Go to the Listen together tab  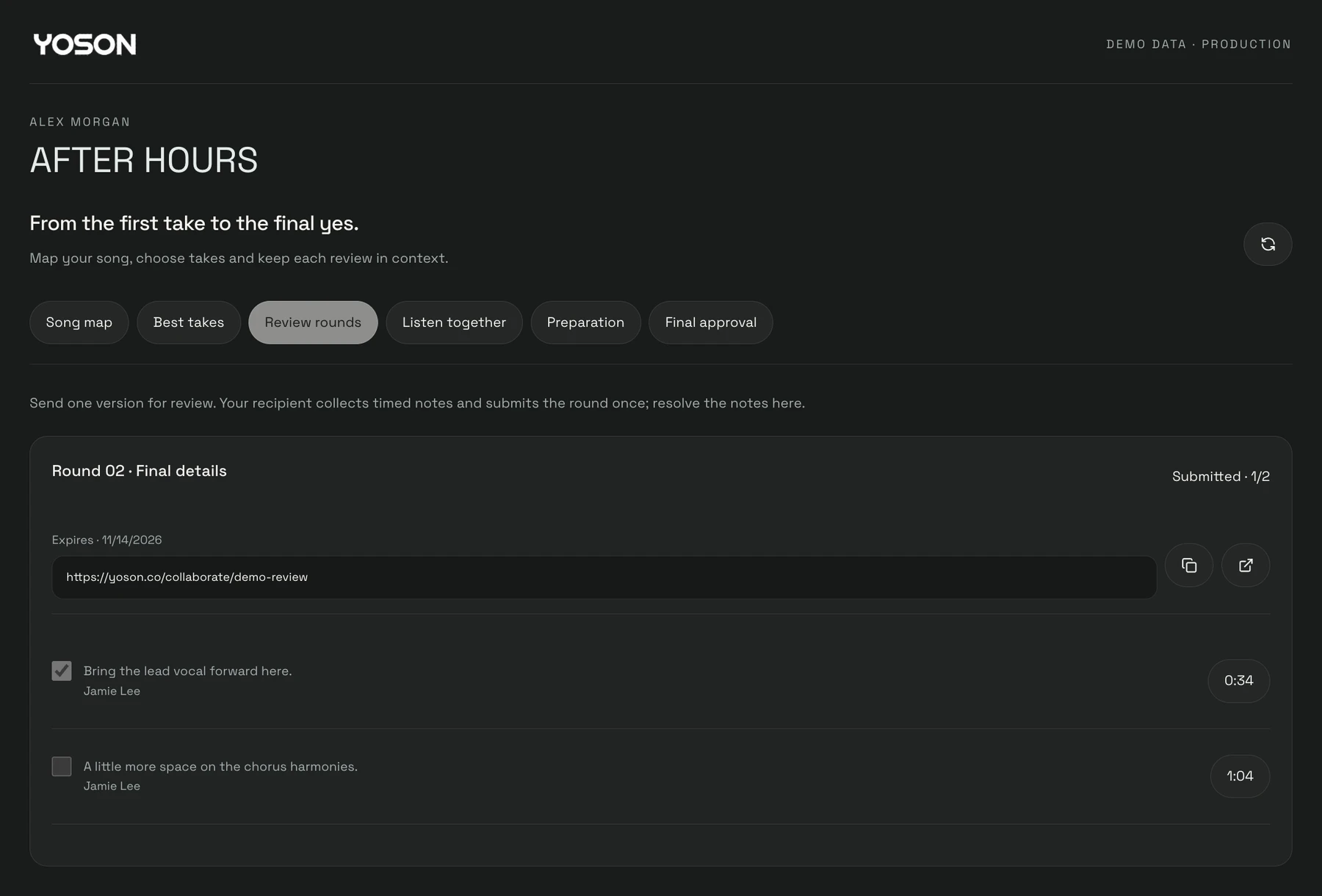[454, 322]
